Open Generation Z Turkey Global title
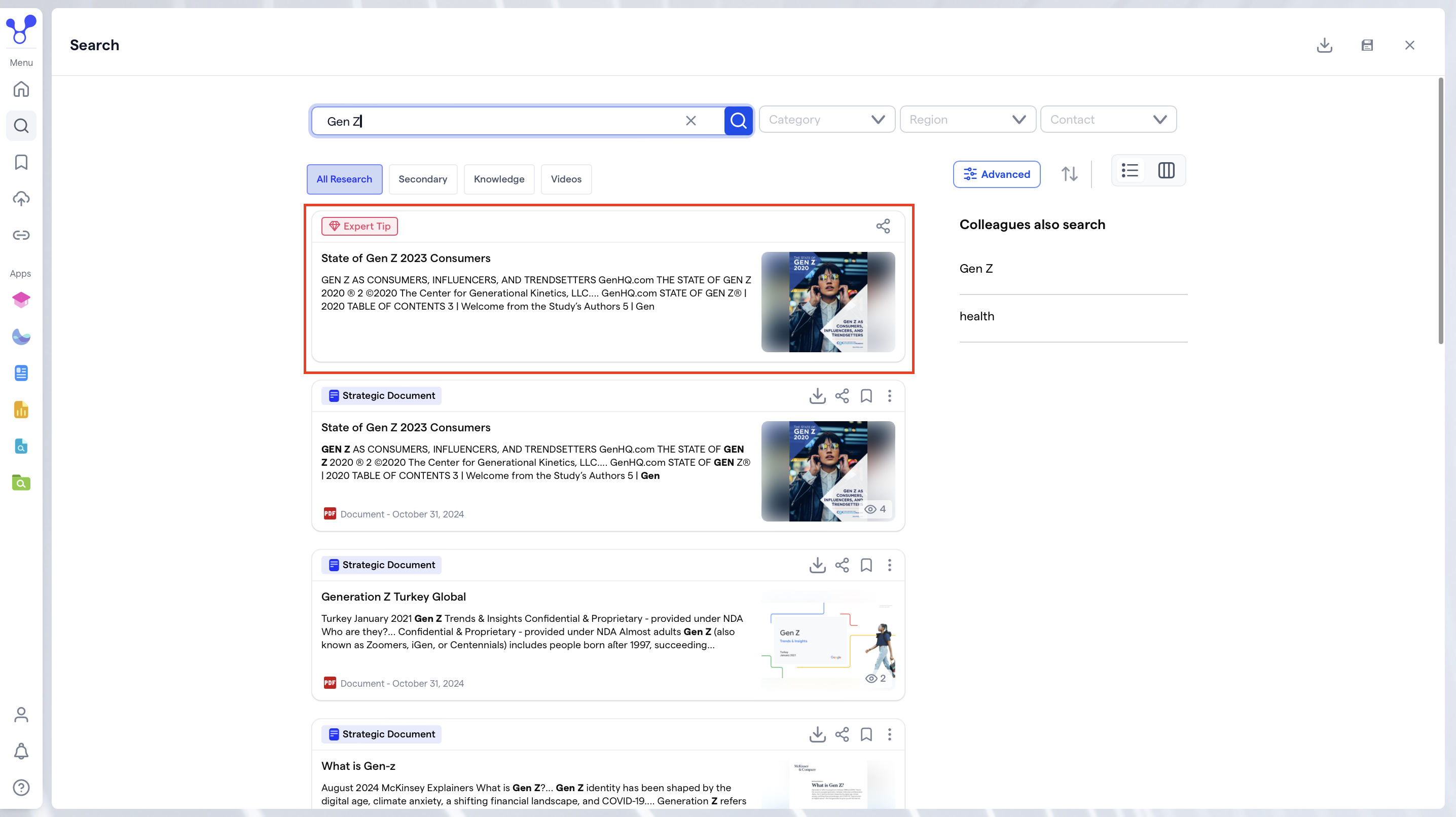 (393, 597)
